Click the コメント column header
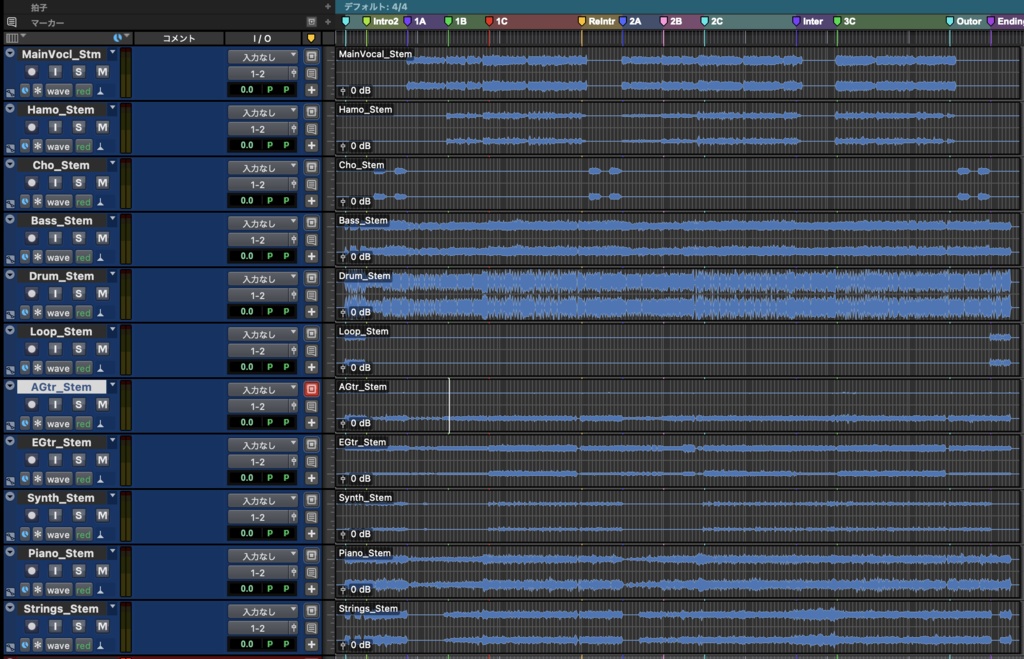1024x659 pixels. point(179,39)
